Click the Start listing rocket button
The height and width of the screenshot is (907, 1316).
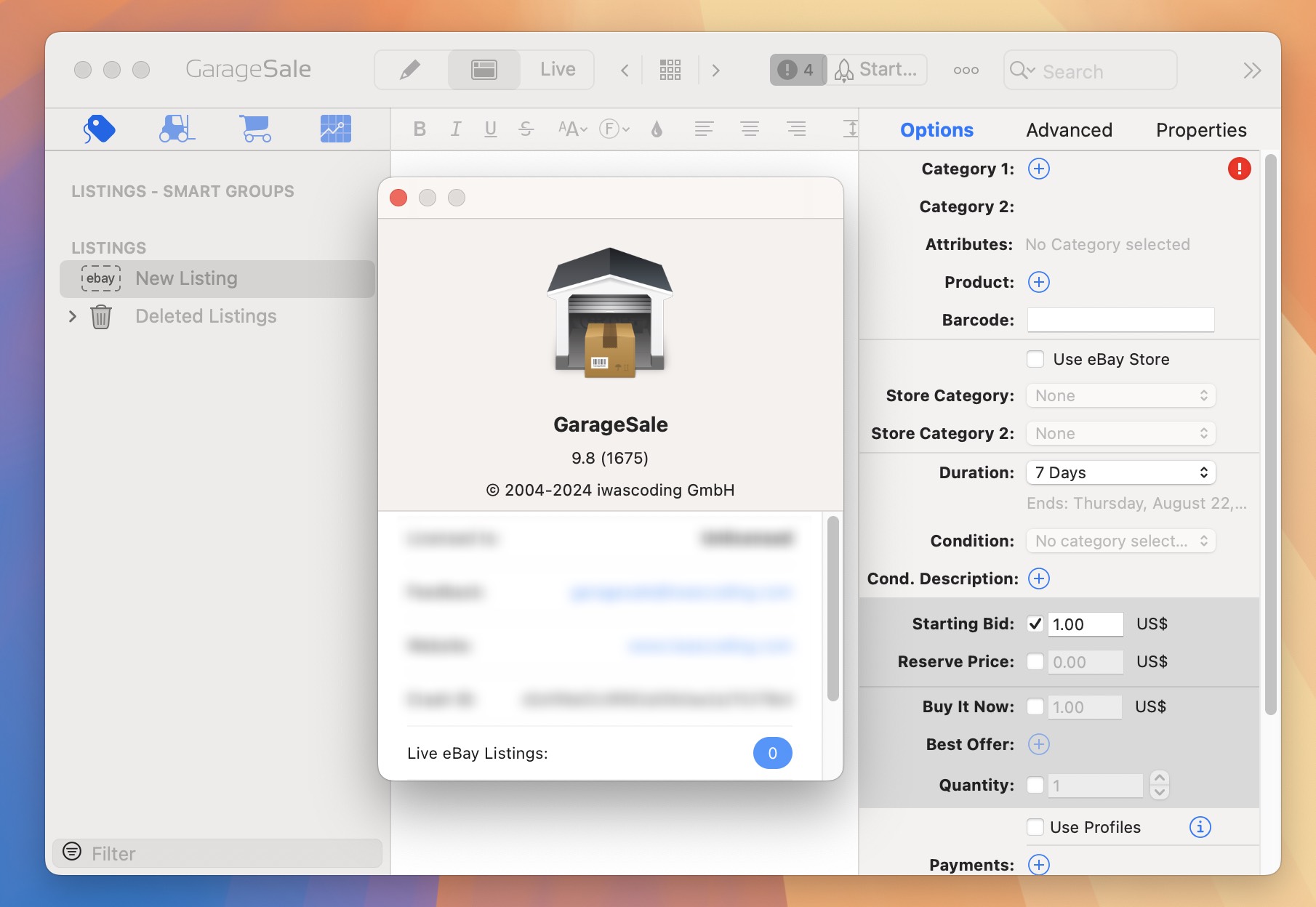tap(877, 70)
